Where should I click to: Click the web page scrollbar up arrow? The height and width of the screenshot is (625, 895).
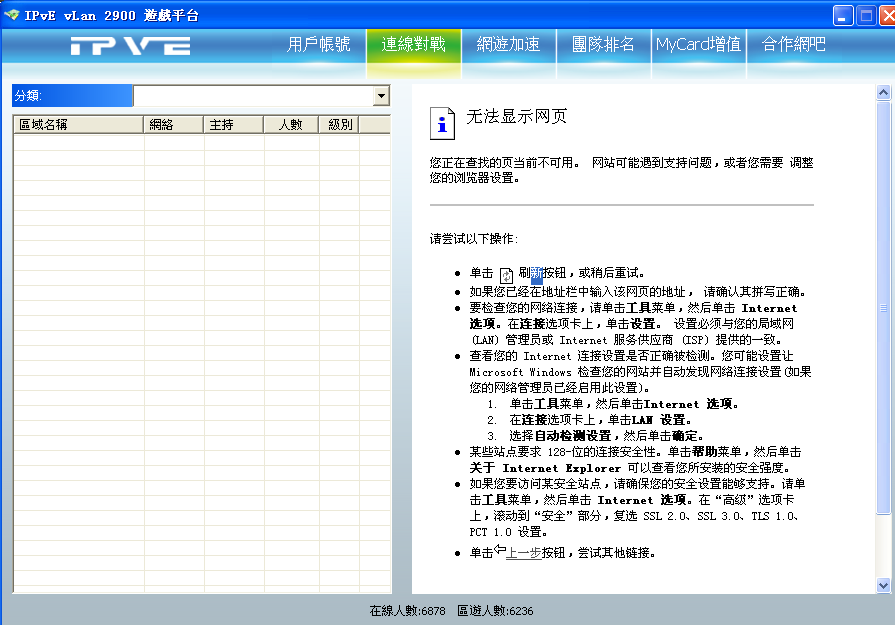click(883, 93)
